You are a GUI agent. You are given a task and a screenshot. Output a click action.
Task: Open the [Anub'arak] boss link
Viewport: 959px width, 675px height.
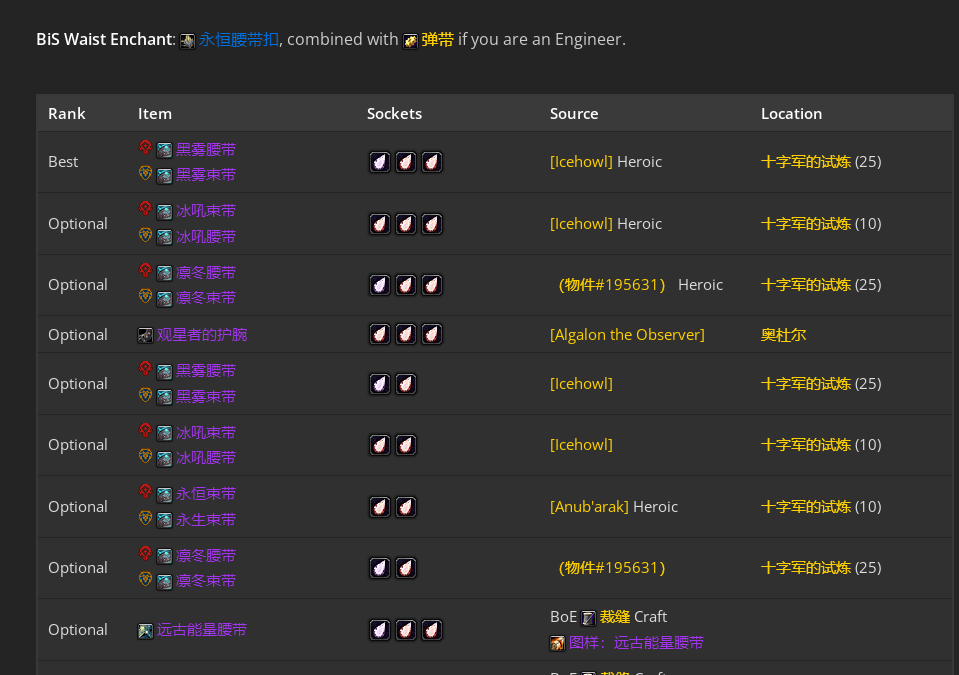click(589, 507)
